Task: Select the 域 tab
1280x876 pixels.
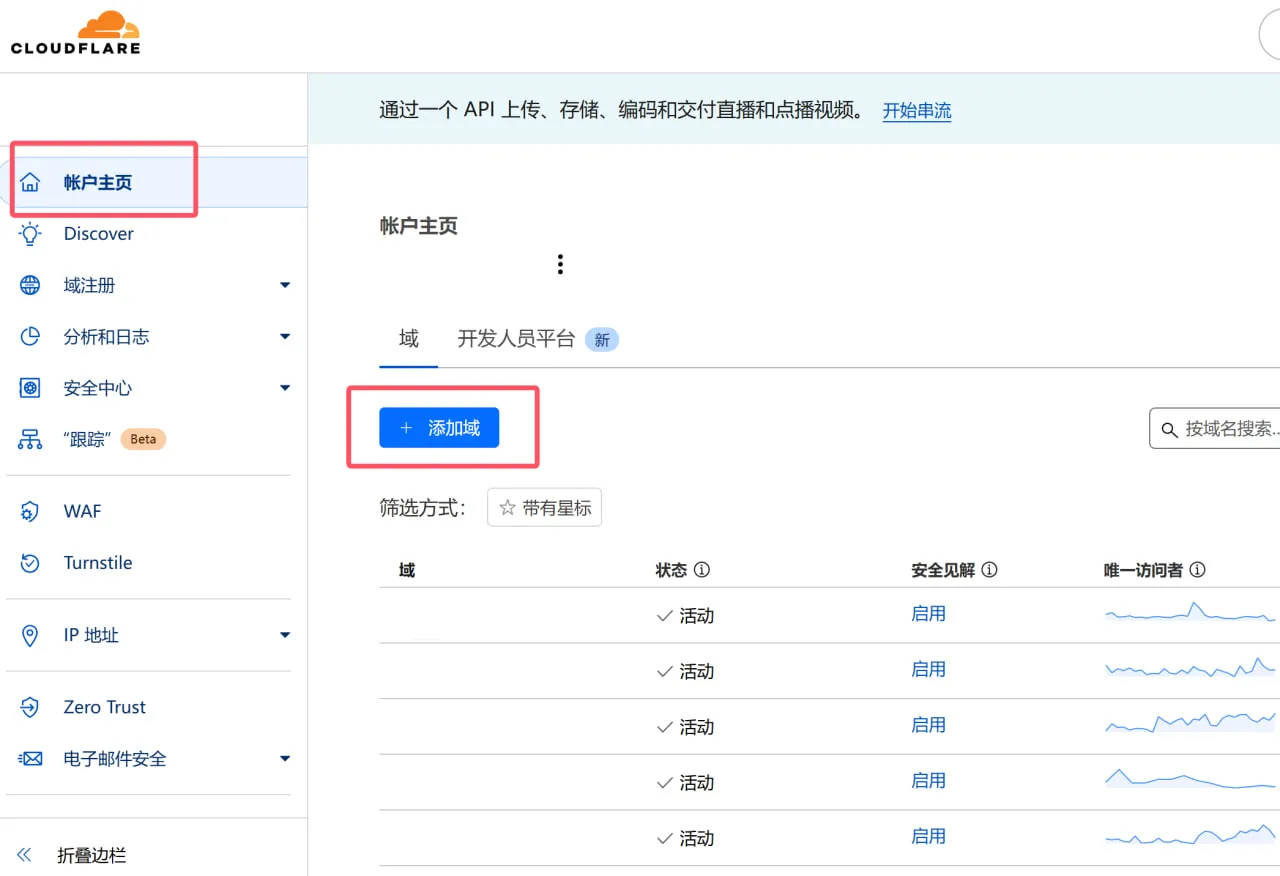Action: click(x=409, y=339)
